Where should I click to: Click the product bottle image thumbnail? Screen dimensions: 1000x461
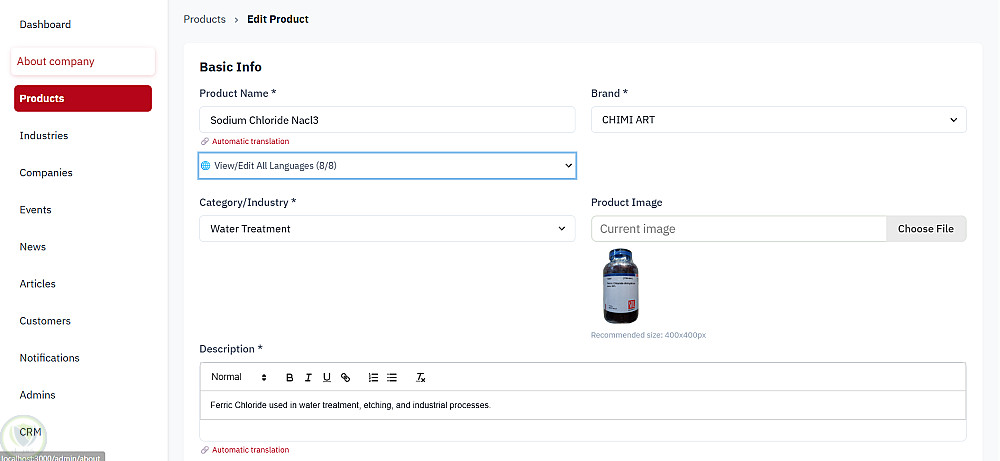620,286
